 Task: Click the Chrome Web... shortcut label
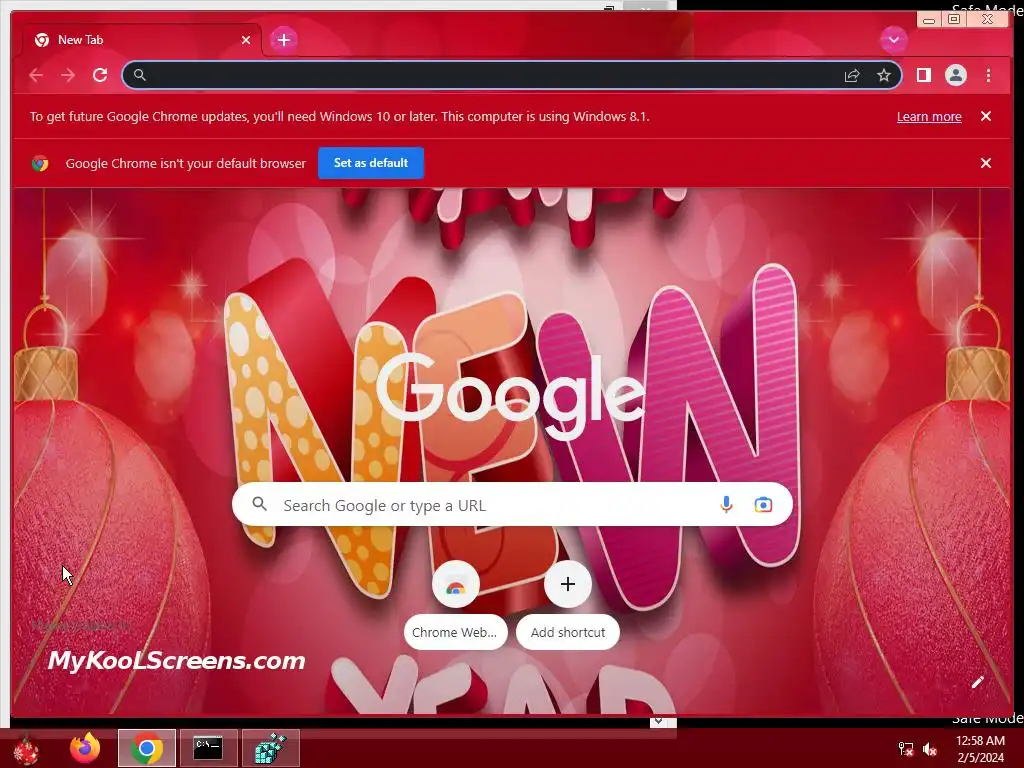455,632
